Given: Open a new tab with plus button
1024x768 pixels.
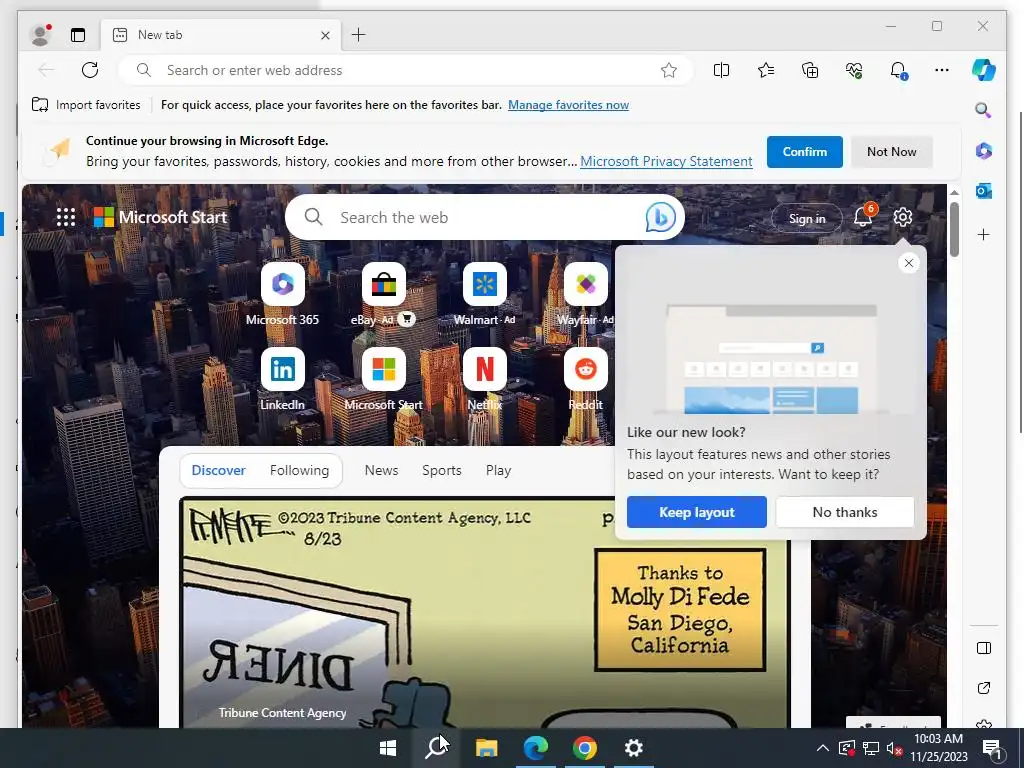Looking at the screenshot, I should (359, 35).
